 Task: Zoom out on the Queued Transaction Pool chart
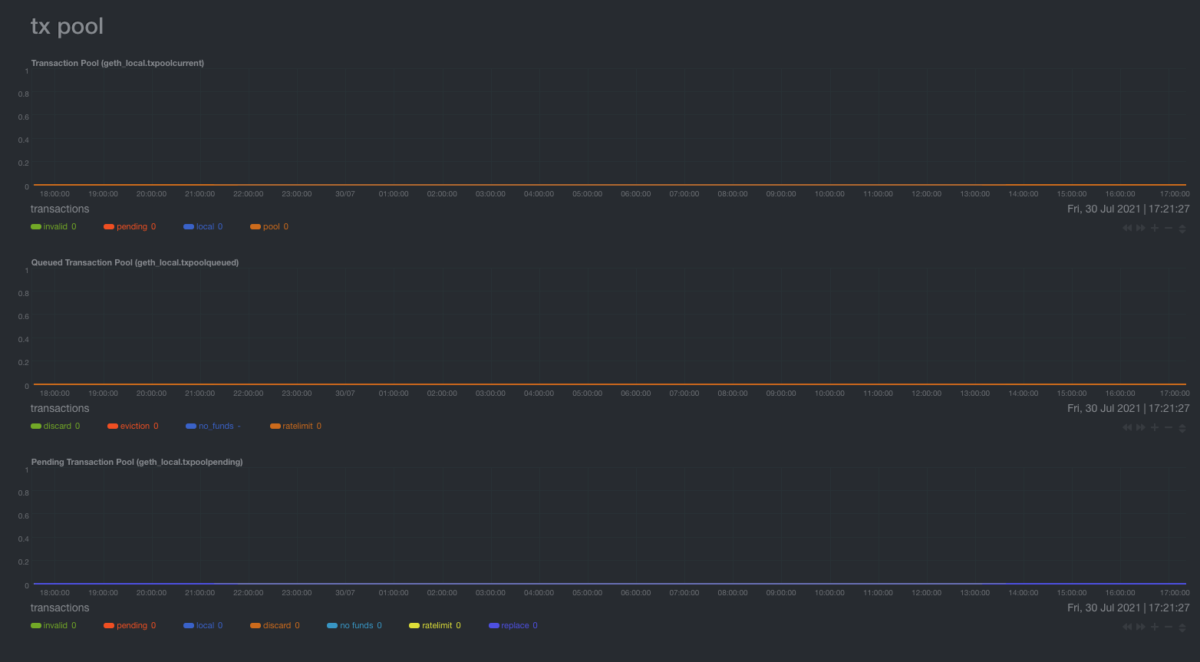coord(1168,428)
